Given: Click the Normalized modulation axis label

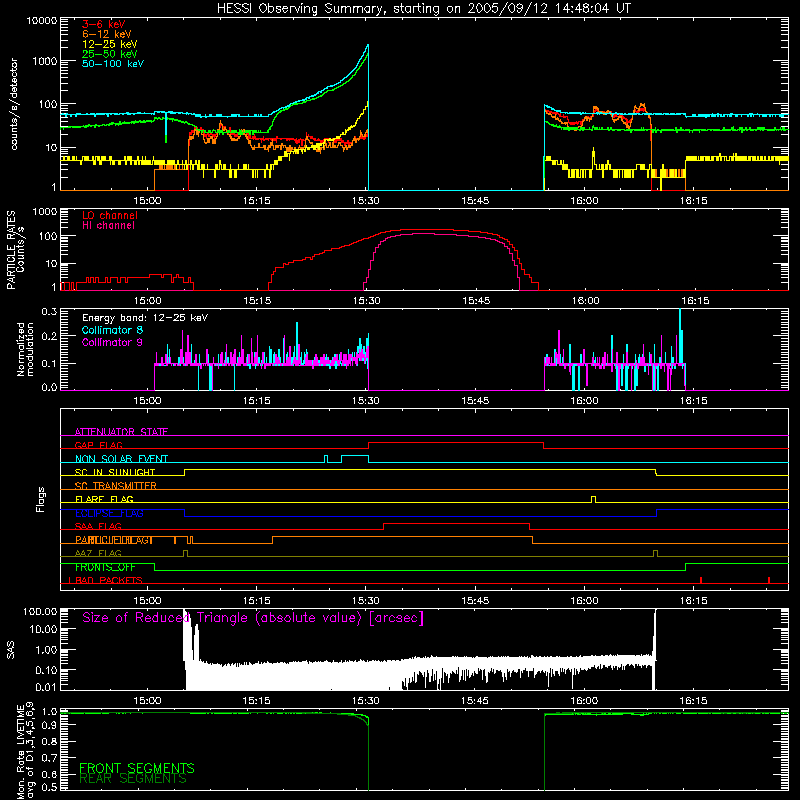Looking at the screenshot, I should click(x=25, y=349).
